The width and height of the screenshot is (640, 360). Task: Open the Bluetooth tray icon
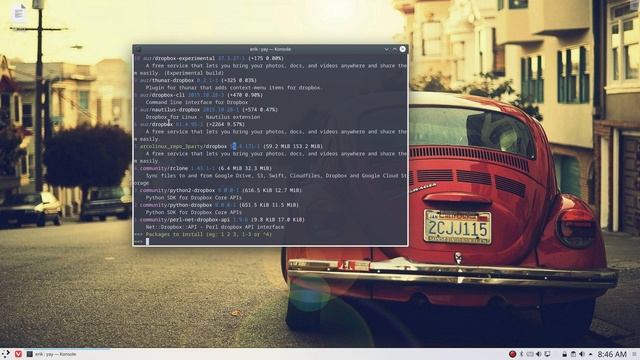(521, 354)
